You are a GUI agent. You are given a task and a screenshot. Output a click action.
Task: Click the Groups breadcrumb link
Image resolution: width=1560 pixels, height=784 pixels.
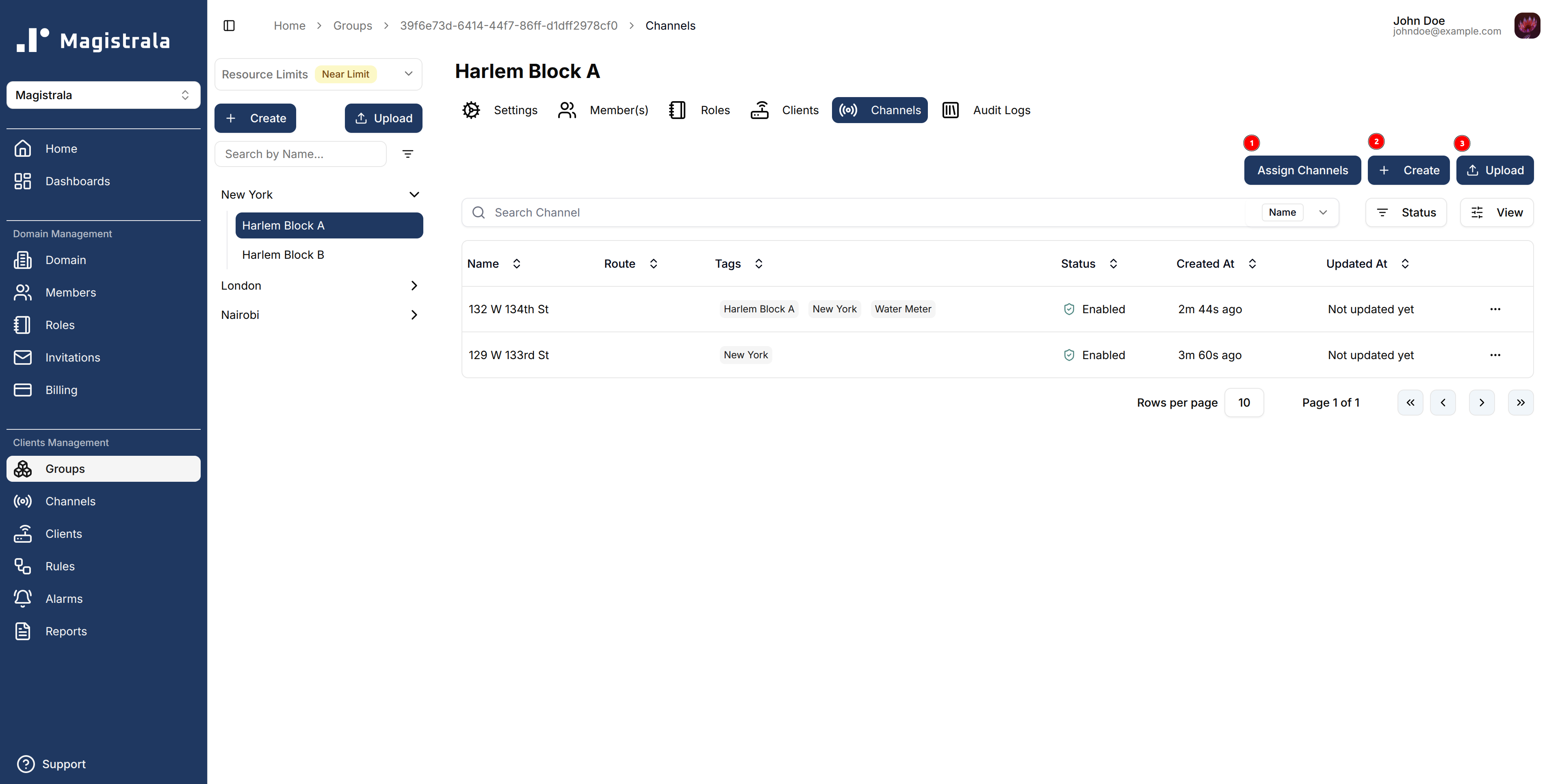coord(353,26)
